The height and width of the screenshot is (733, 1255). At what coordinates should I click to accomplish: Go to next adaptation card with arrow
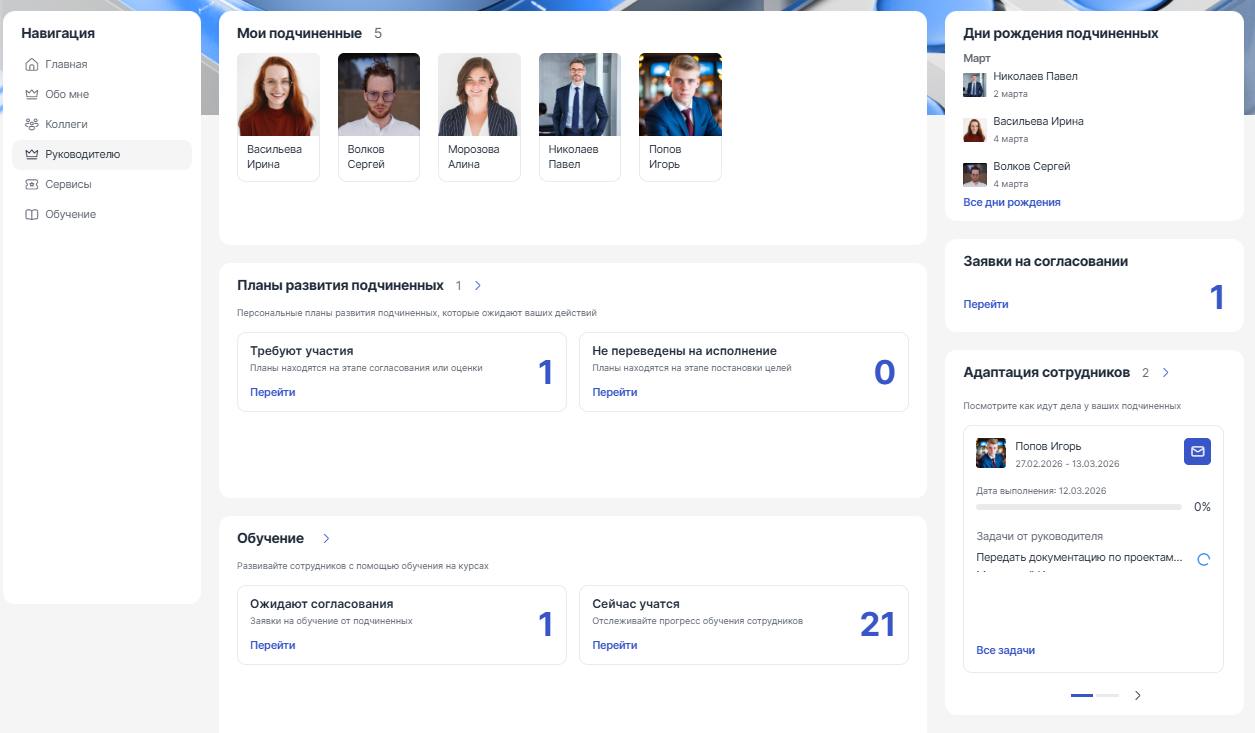pyautogui.click(x=1137, y=695)
